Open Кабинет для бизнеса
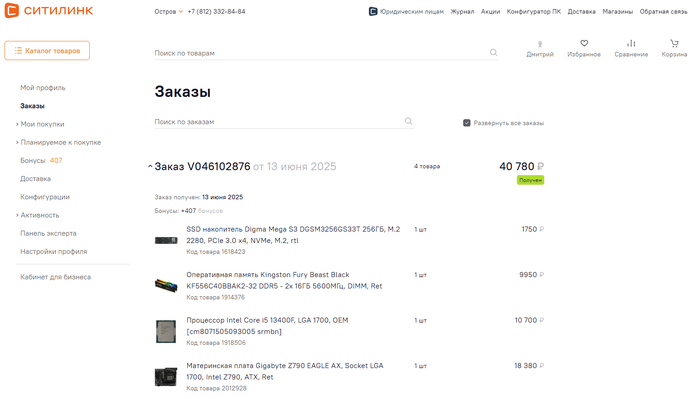 coord(55,277)
